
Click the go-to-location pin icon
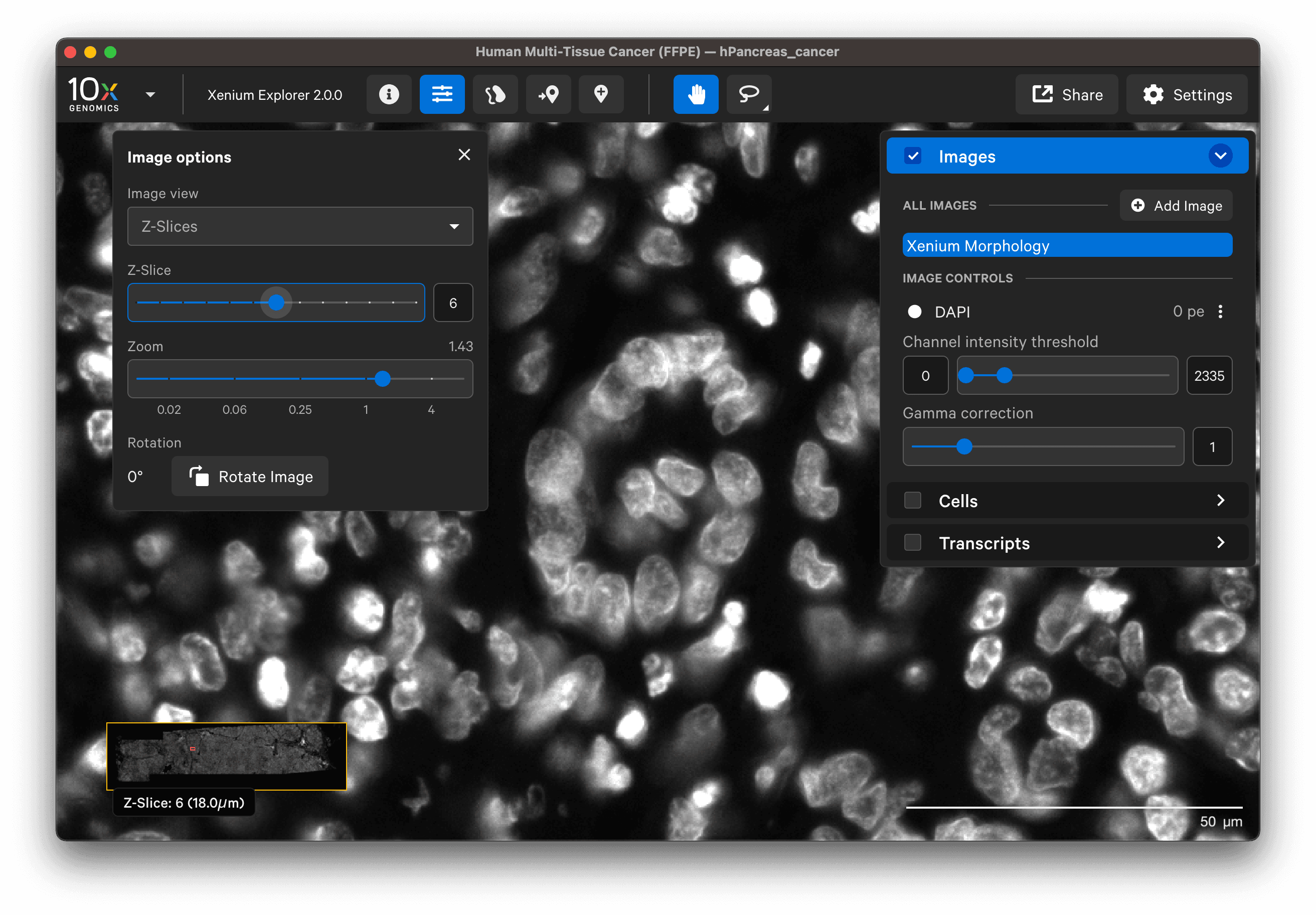(x=549, y=94)
